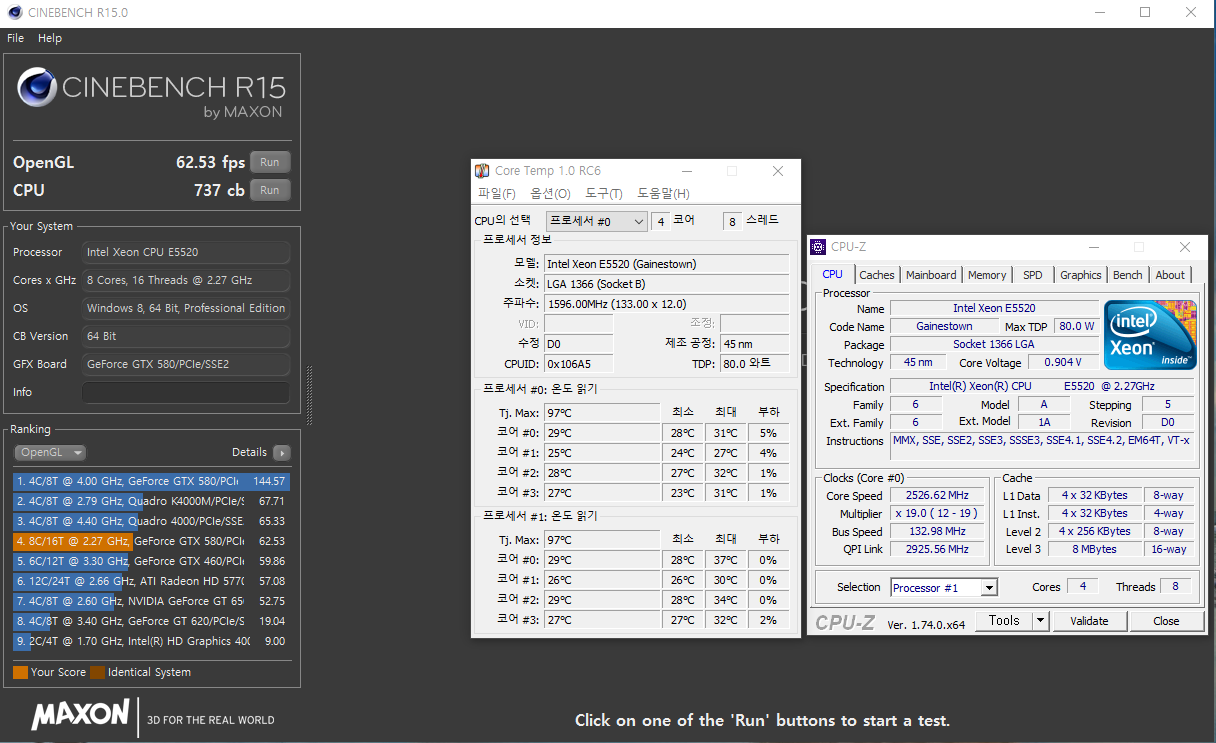
Task: Switch to the SPD tab in CPU-Z
Action: coord(1032,275)
